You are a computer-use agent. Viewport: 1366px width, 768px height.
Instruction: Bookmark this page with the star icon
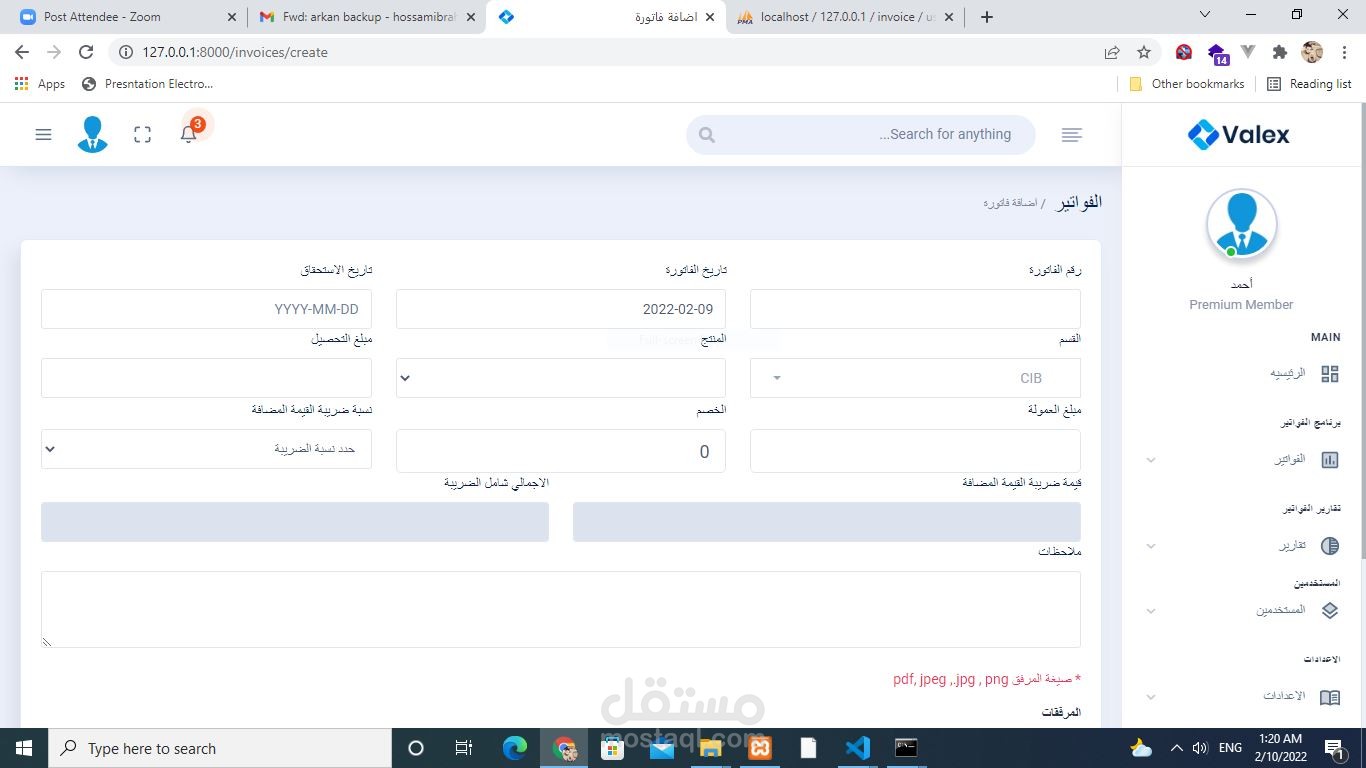1144,52
